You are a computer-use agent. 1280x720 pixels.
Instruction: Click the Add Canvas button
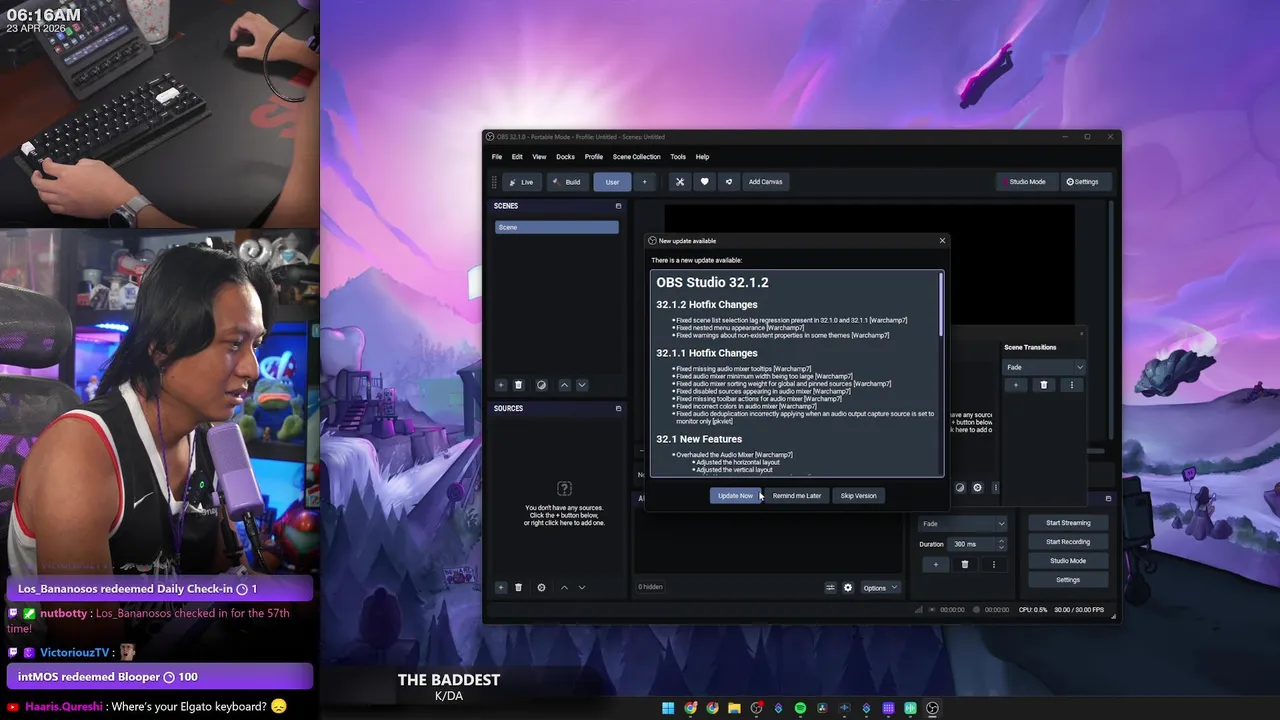coord(765,182)
